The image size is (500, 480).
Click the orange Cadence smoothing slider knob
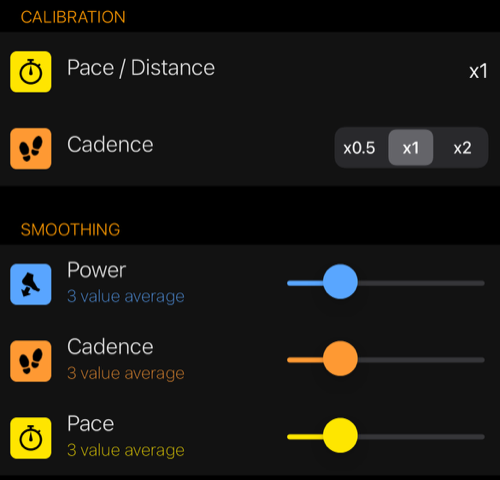coord(340,358)
